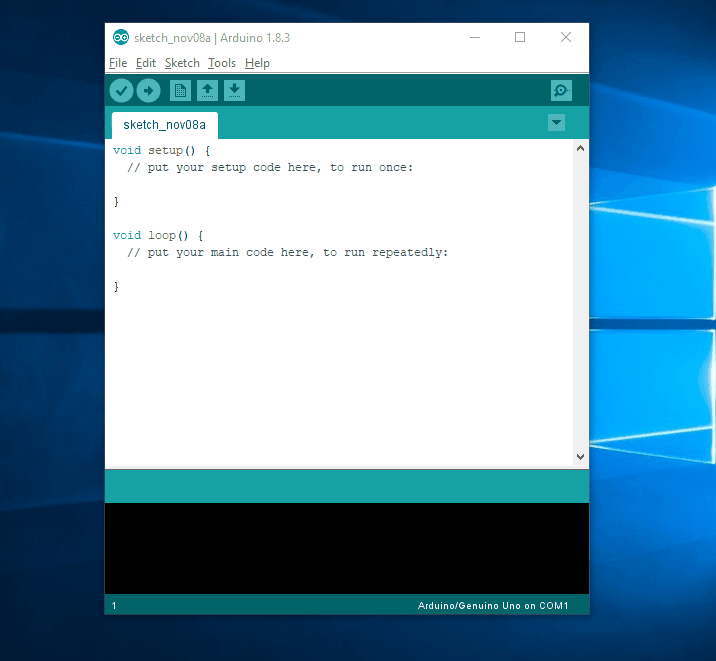Click the editor scrollbar up arrow
Screen dimensions: 716x661
(x=581, y=149)
